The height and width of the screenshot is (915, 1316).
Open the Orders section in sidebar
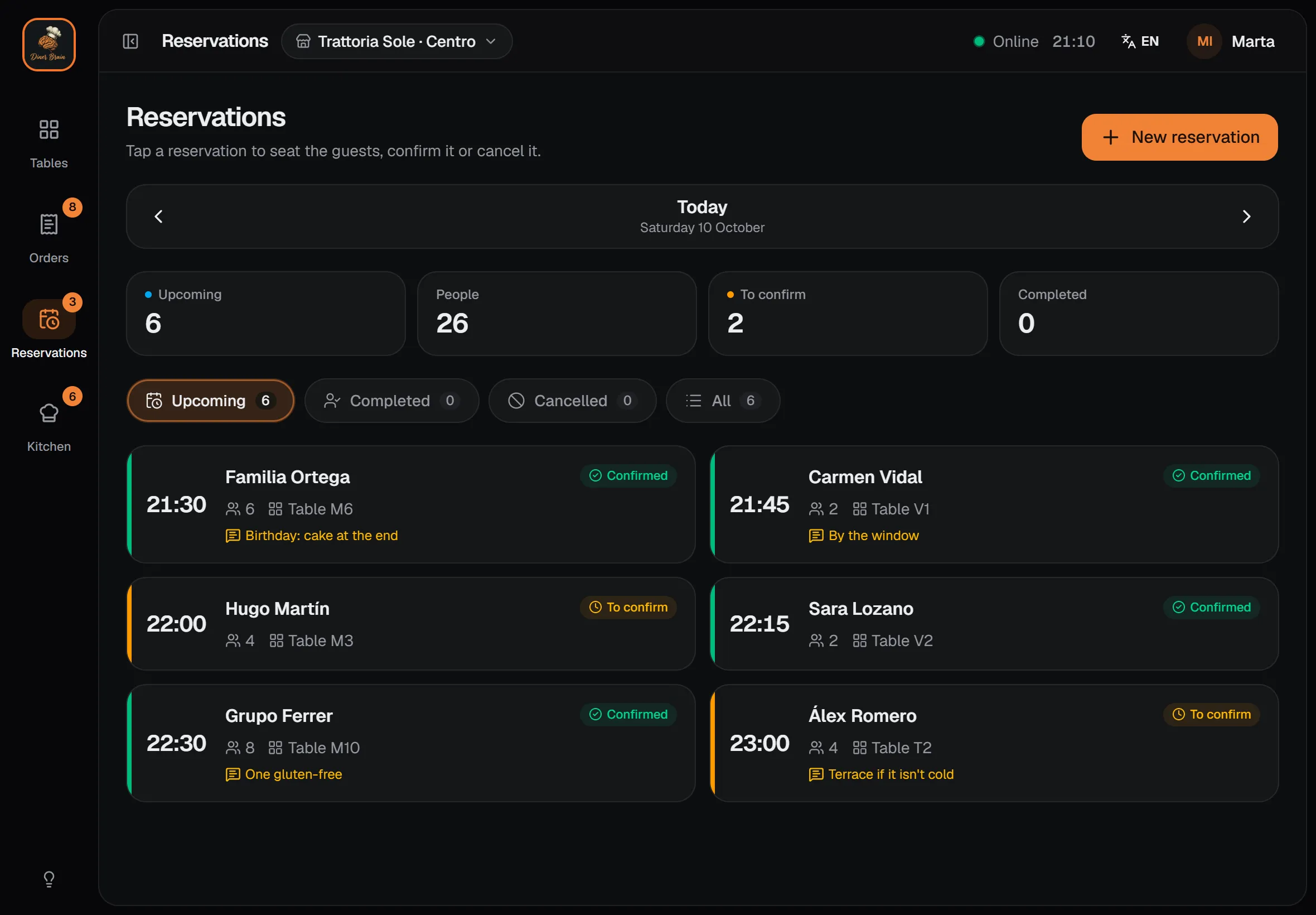pyautogui.click(x=49, y=238)
